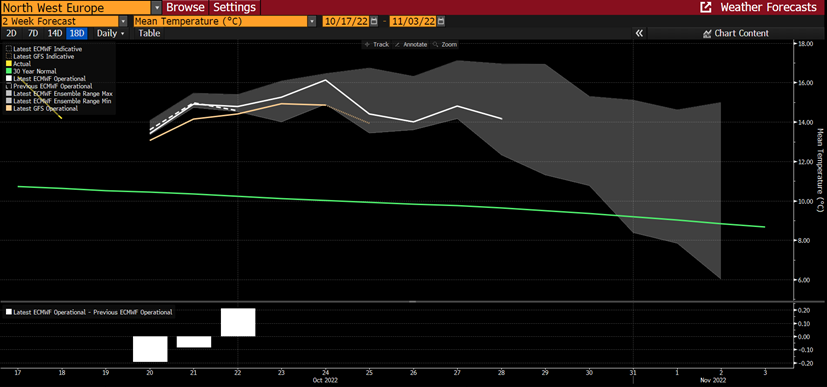Open the 2 Week Forecast dropdown arrow
The width and height of the screenshot is (827, 387).
coord(123,21)
